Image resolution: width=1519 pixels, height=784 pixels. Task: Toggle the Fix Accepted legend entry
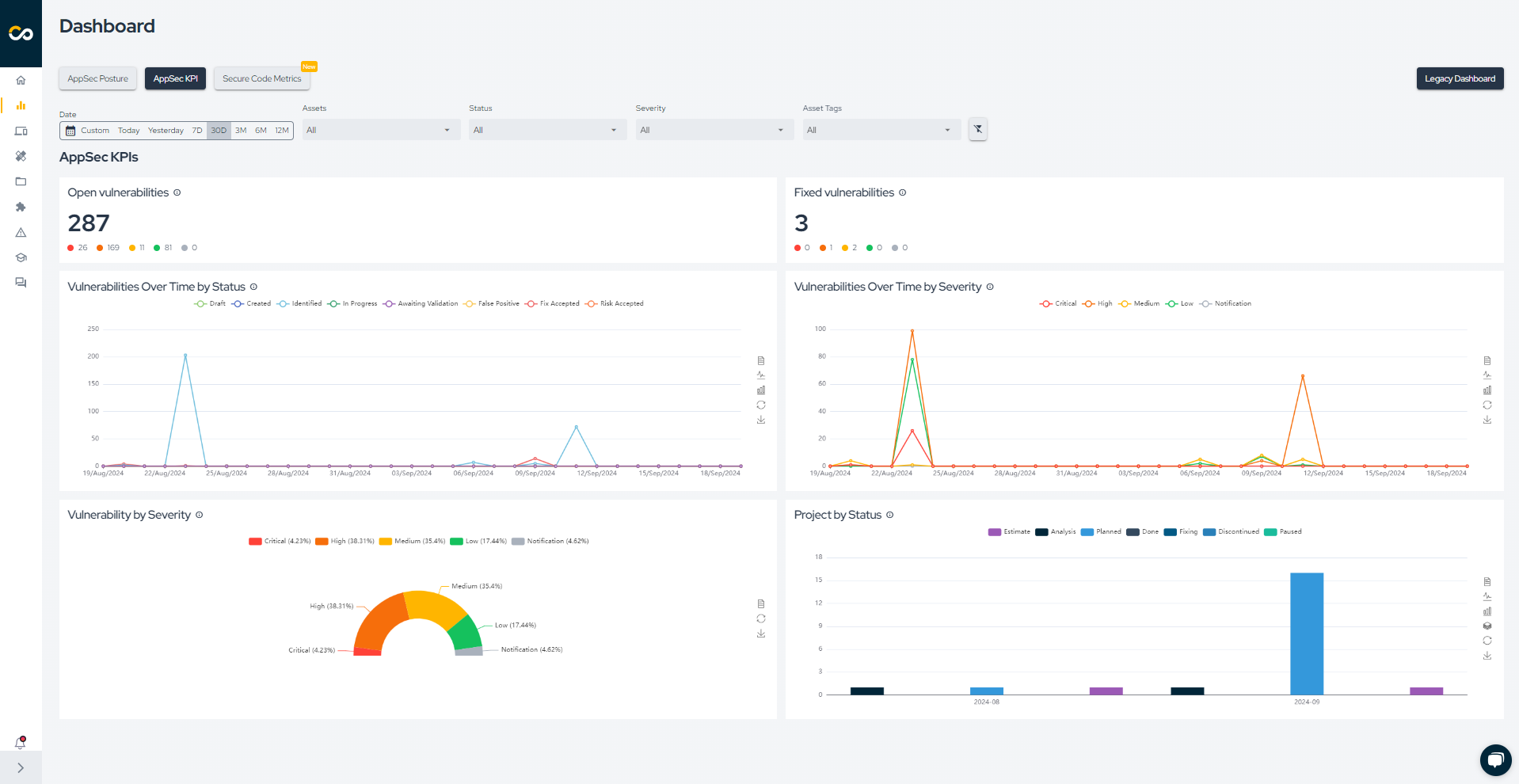point(552,303)
